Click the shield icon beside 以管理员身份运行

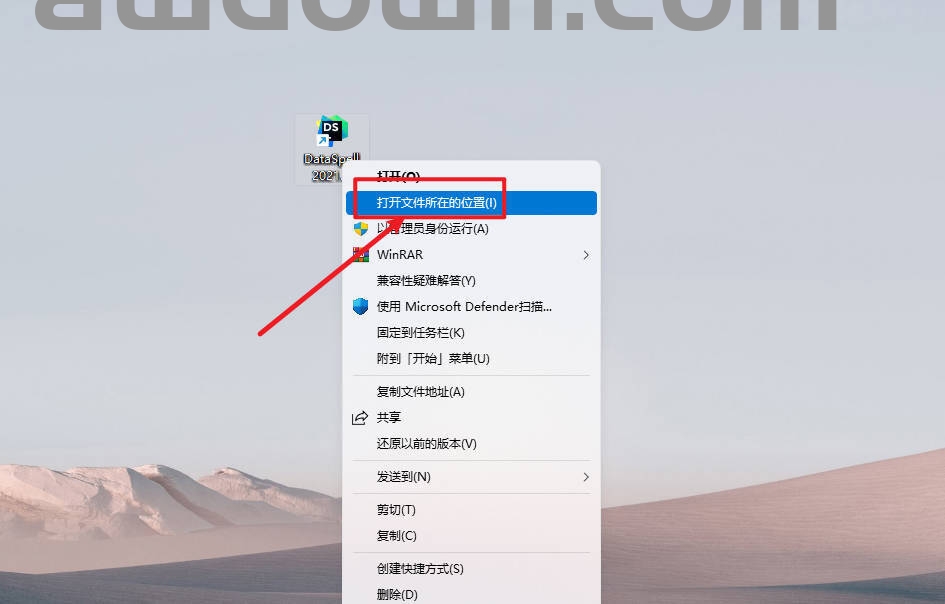[360, 229]
